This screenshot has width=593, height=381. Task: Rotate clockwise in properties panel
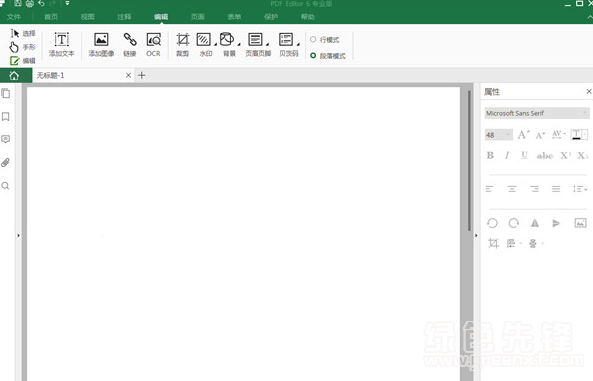514,223
